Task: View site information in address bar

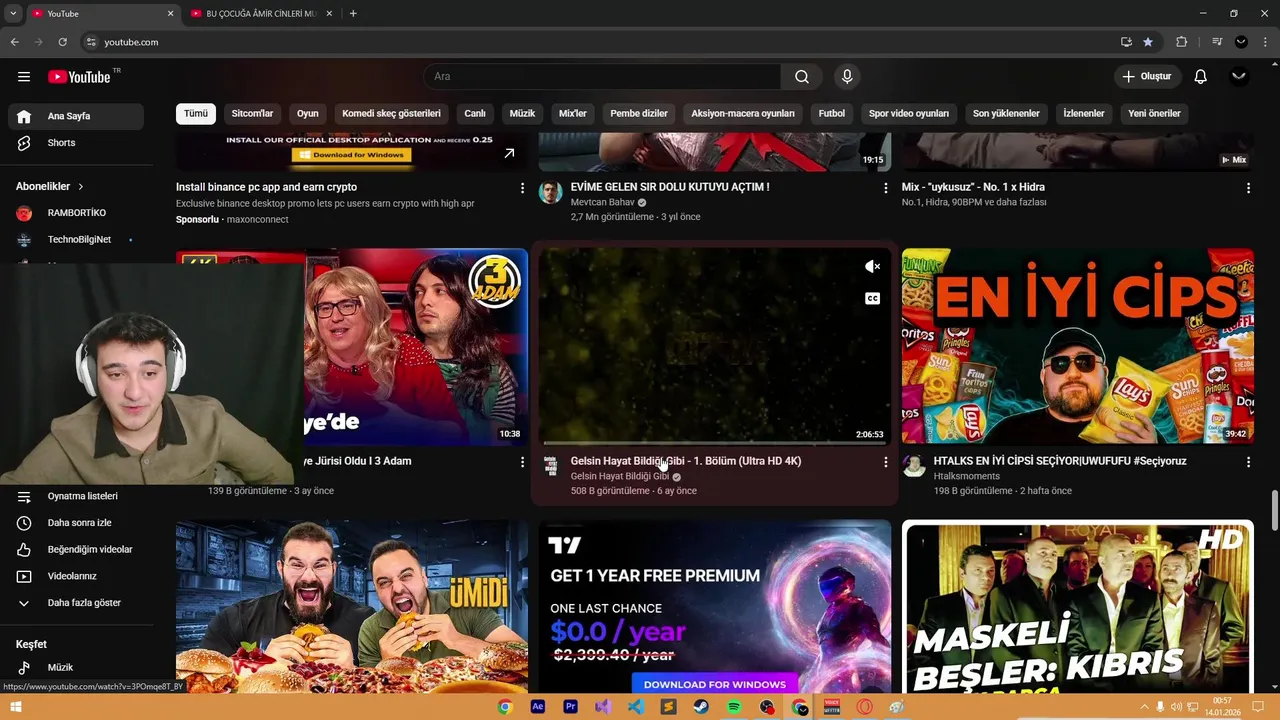Action: 91,42
